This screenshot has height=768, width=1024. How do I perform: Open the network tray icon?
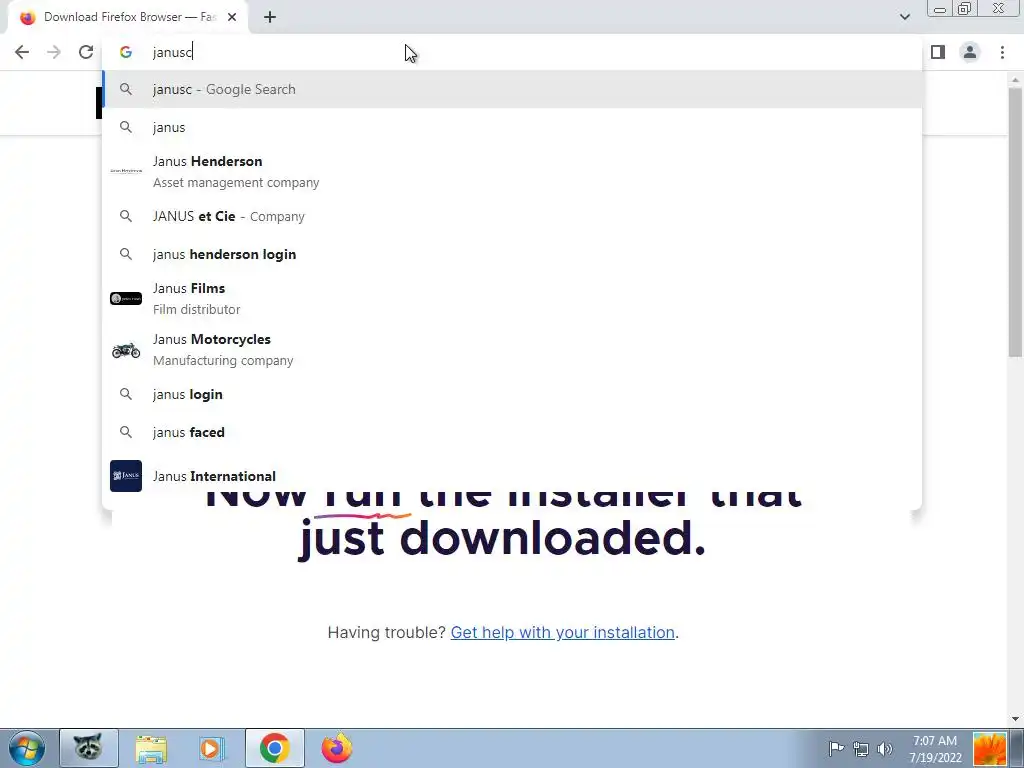click(x=861, y=748)
